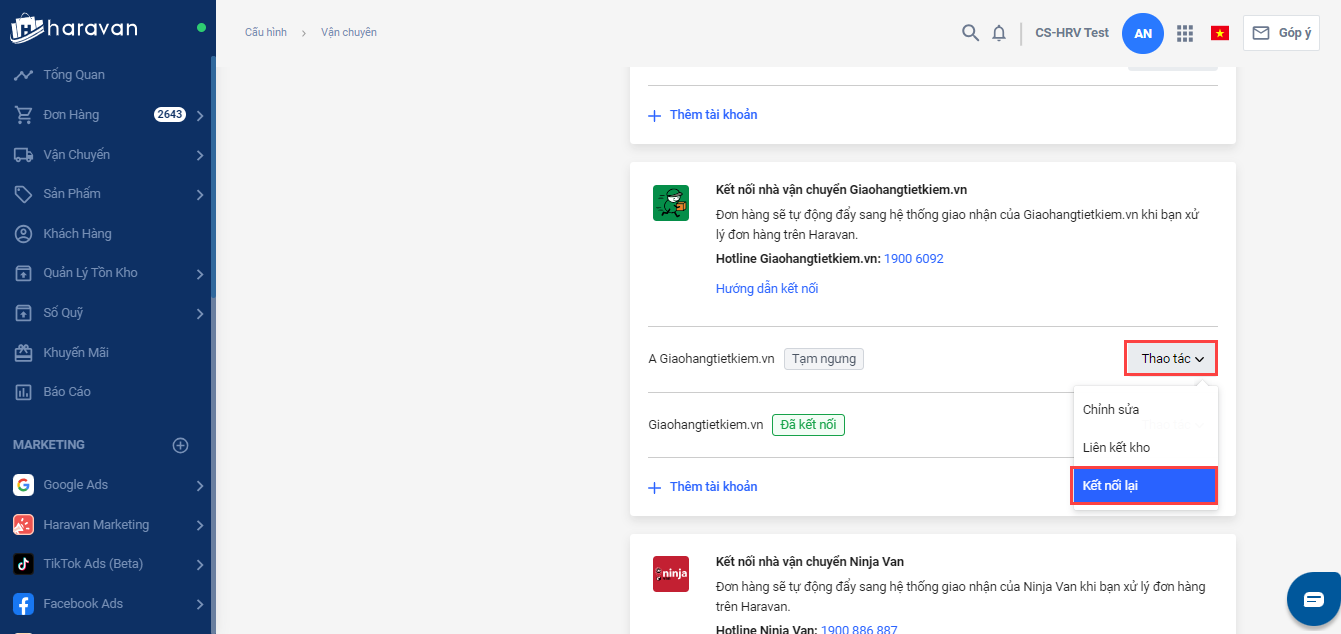The width and height of the screenshot is (1341, 634).
Task: Choose Chỉnh sửa in the dropdown menu
Action: click(1111, 410)
